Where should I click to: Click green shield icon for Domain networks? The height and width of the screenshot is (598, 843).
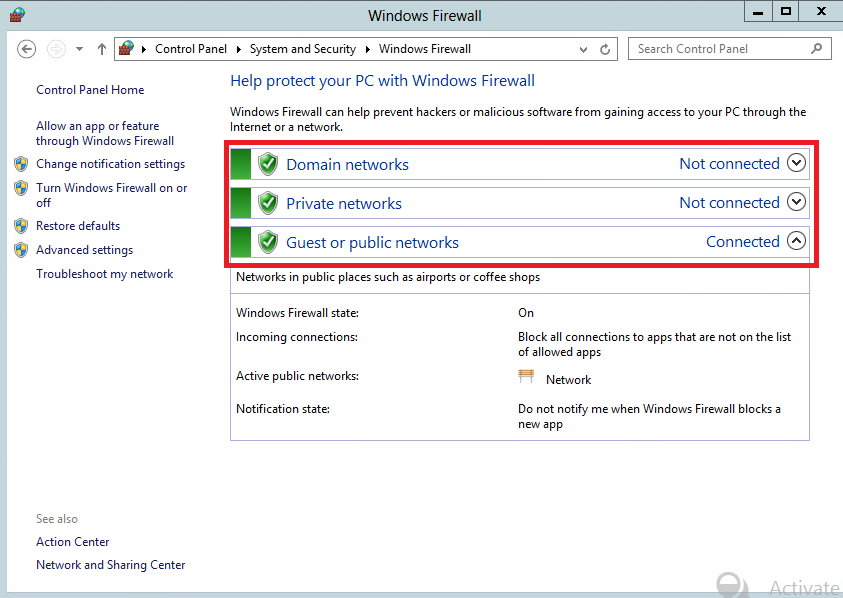pos(268,164)
